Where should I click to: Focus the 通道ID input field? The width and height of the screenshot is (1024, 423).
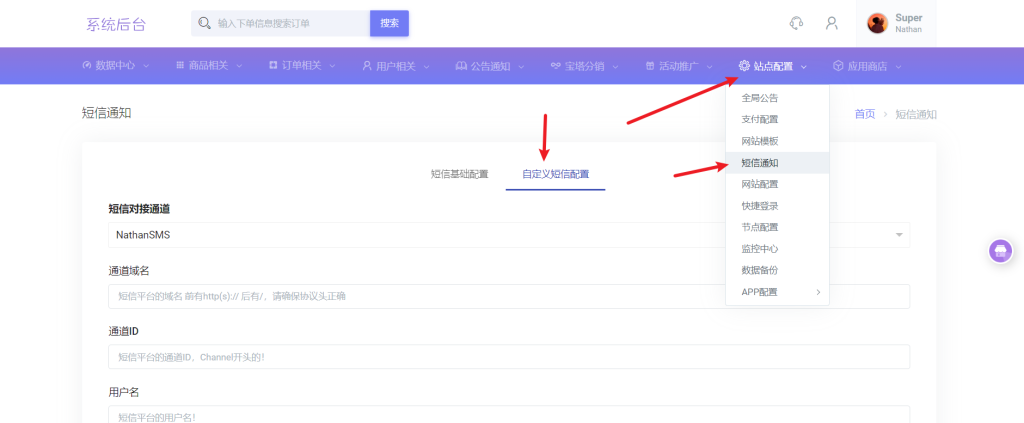509,356
